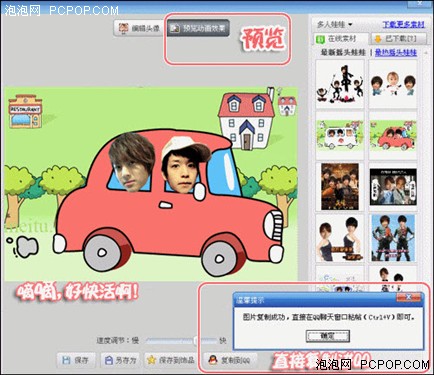Viewport: 434px width, 375px height.
Task: Choose the dark group photo template thumbnail
Action: point(340,187)
